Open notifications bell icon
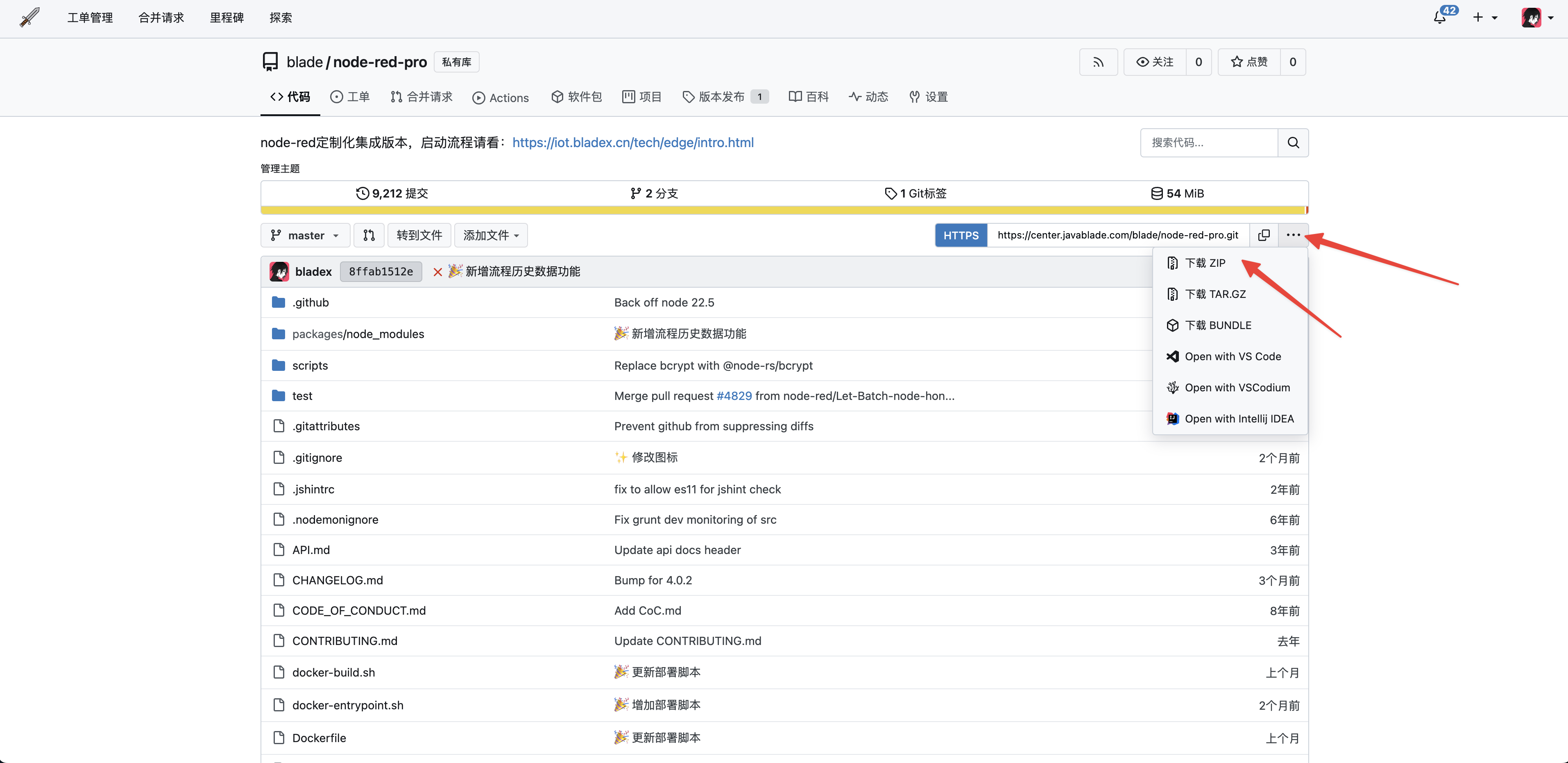The image size is (1568, 763). pos(1440,18)
